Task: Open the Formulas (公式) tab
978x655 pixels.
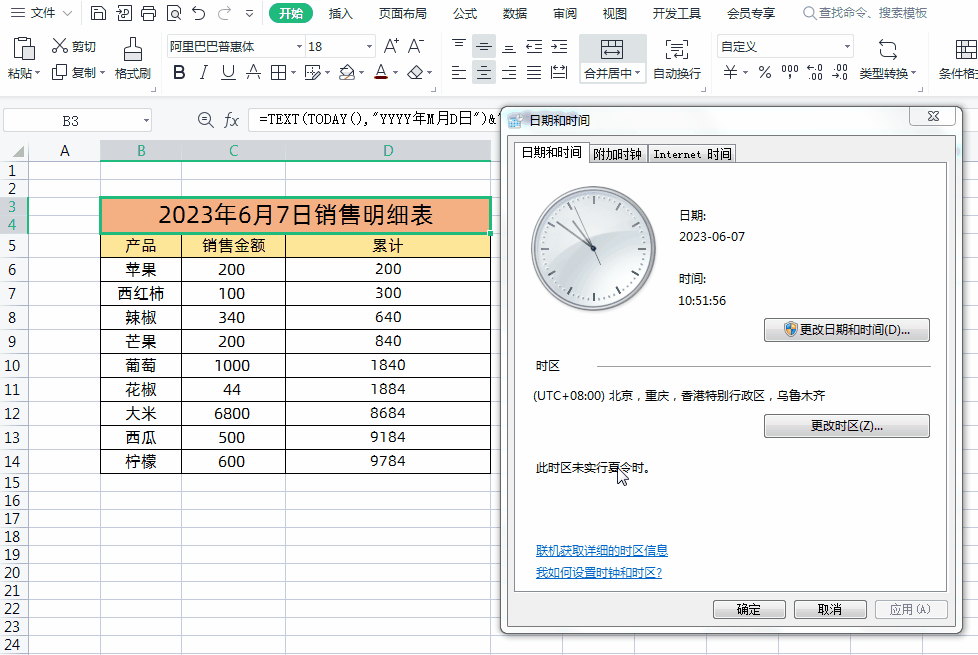Action: click(465, 13)
